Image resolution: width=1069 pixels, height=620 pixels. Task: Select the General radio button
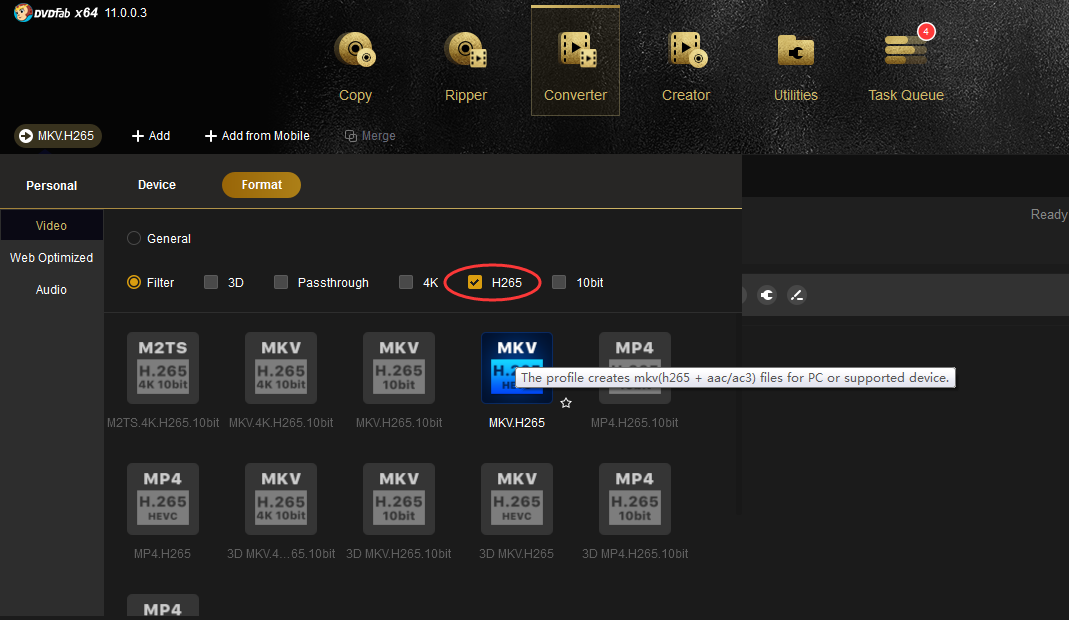(x=134, y=238)
